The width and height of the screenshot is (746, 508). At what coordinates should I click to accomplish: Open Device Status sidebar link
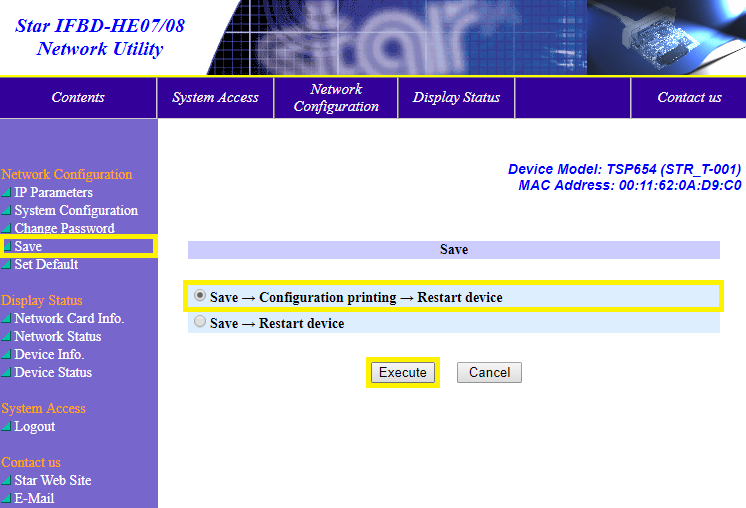click(53, 372)
